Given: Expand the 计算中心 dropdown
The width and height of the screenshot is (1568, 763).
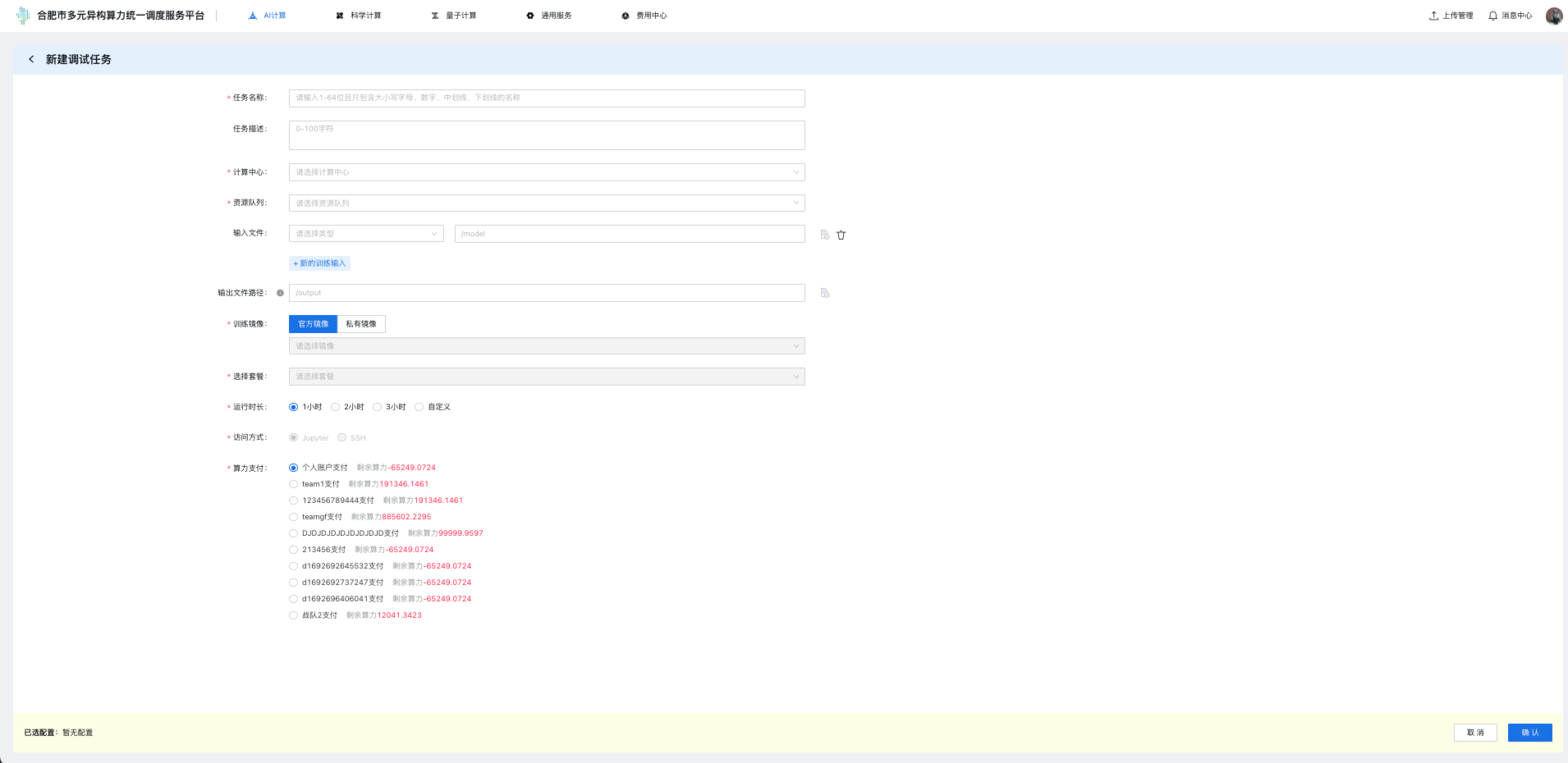Looking at the screenshot, I should (x=547, y=172).
